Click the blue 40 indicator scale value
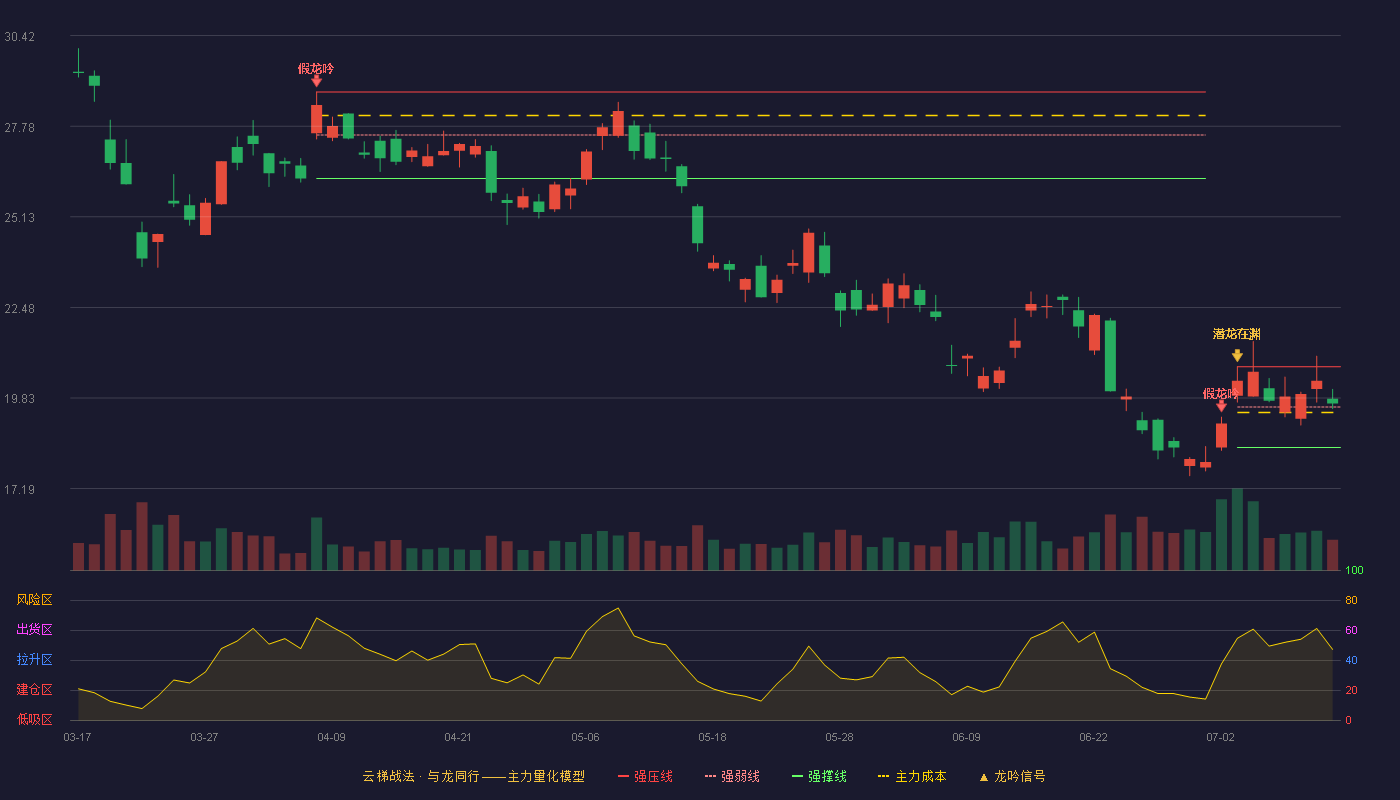 pos(1351,660)
